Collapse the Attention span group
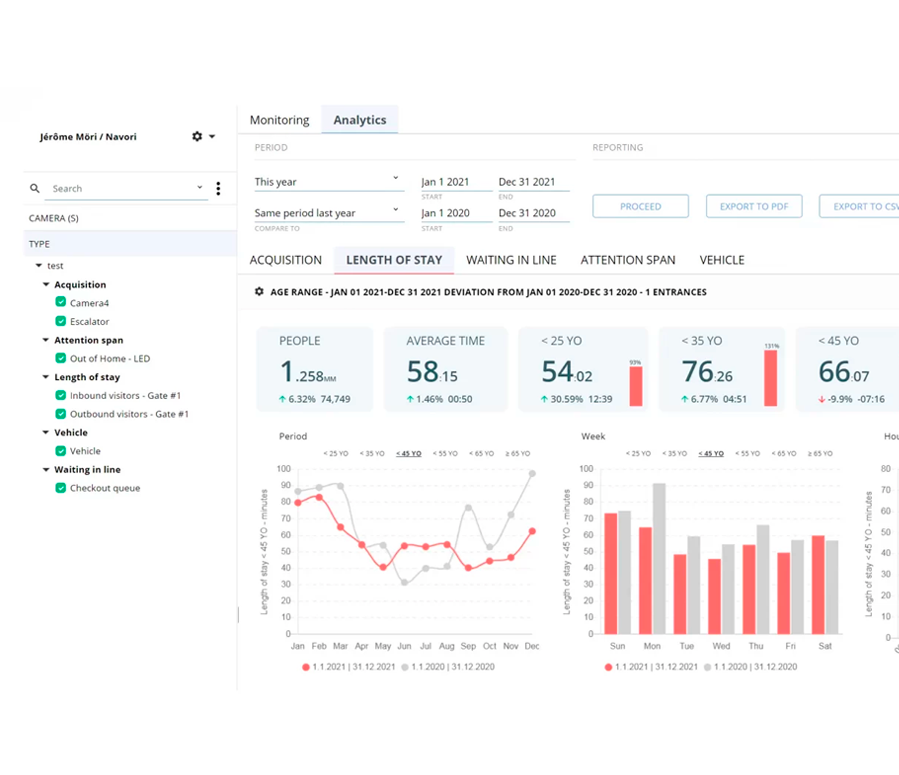Viewport: 899px width, 775px height. coord(46,340)
